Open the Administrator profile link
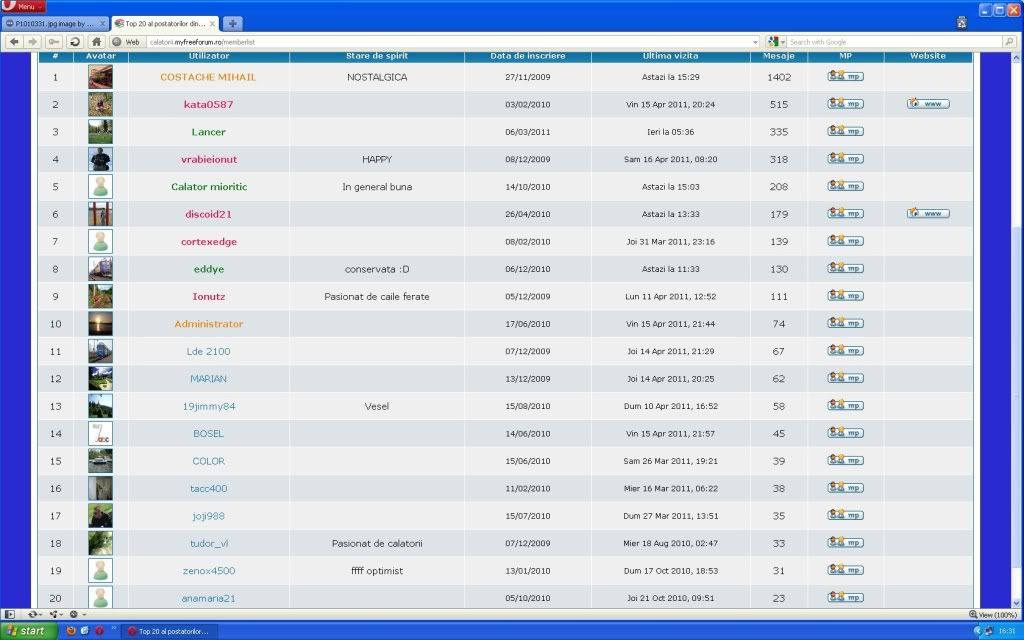This screenshot has width=1024, height=640. [x=208, y=324]
